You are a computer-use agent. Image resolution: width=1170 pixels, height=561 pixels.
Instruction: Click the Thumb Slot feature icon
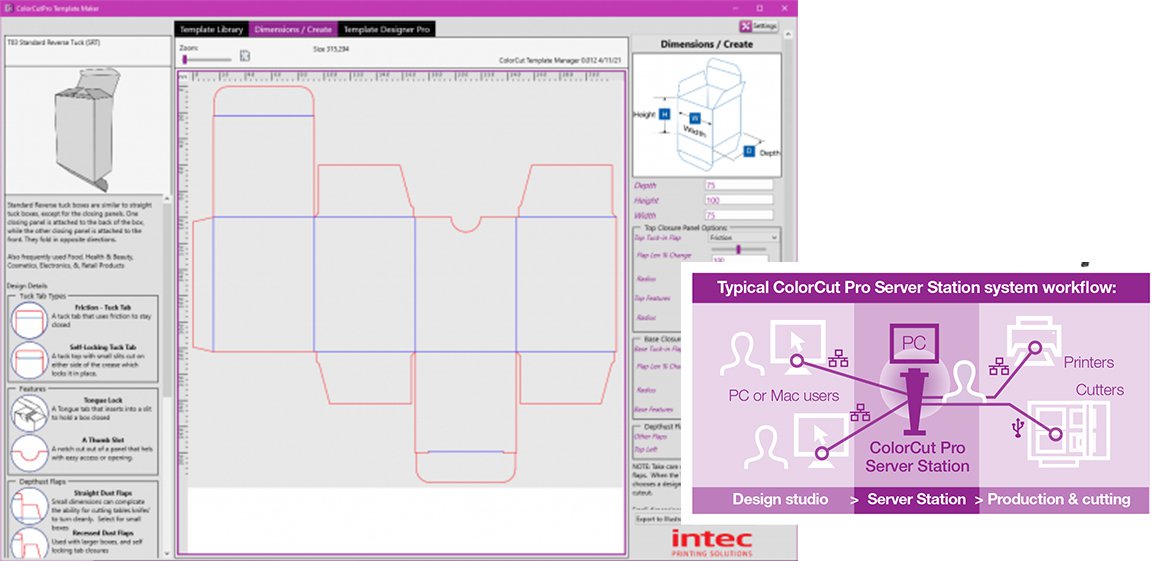[x=30, y=452]
